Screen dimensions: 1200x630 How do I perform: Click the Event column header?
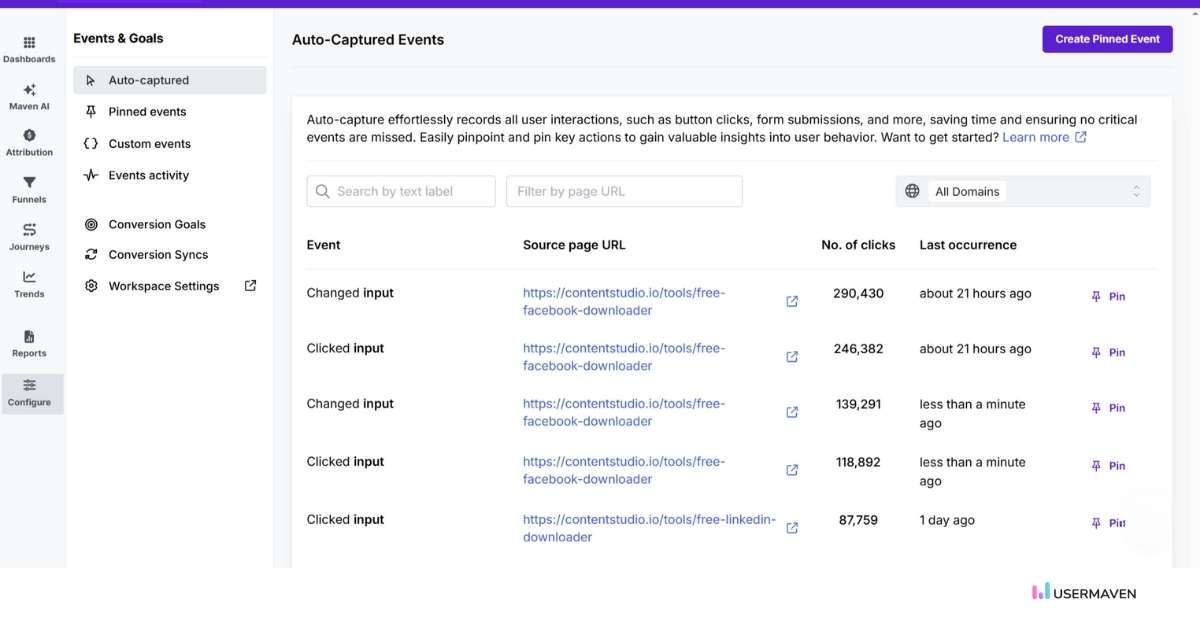323,245
